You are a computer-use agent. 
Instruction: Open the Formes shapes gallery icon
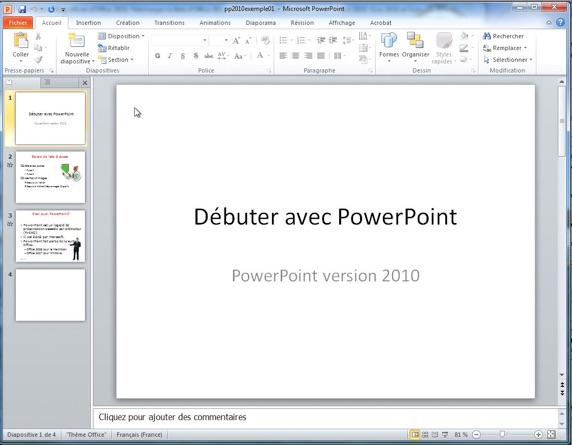(x=389, y=40)
